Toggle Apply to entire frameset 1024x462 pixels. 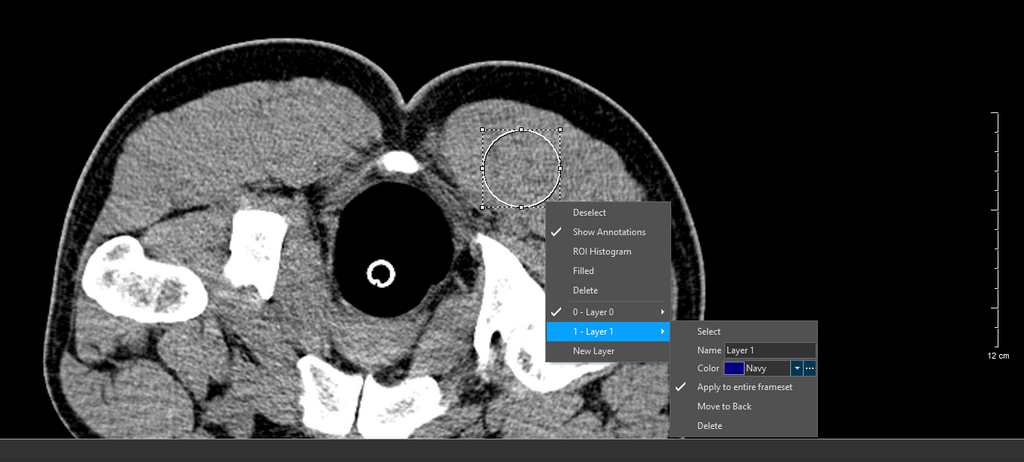click(x=744, y=387)
